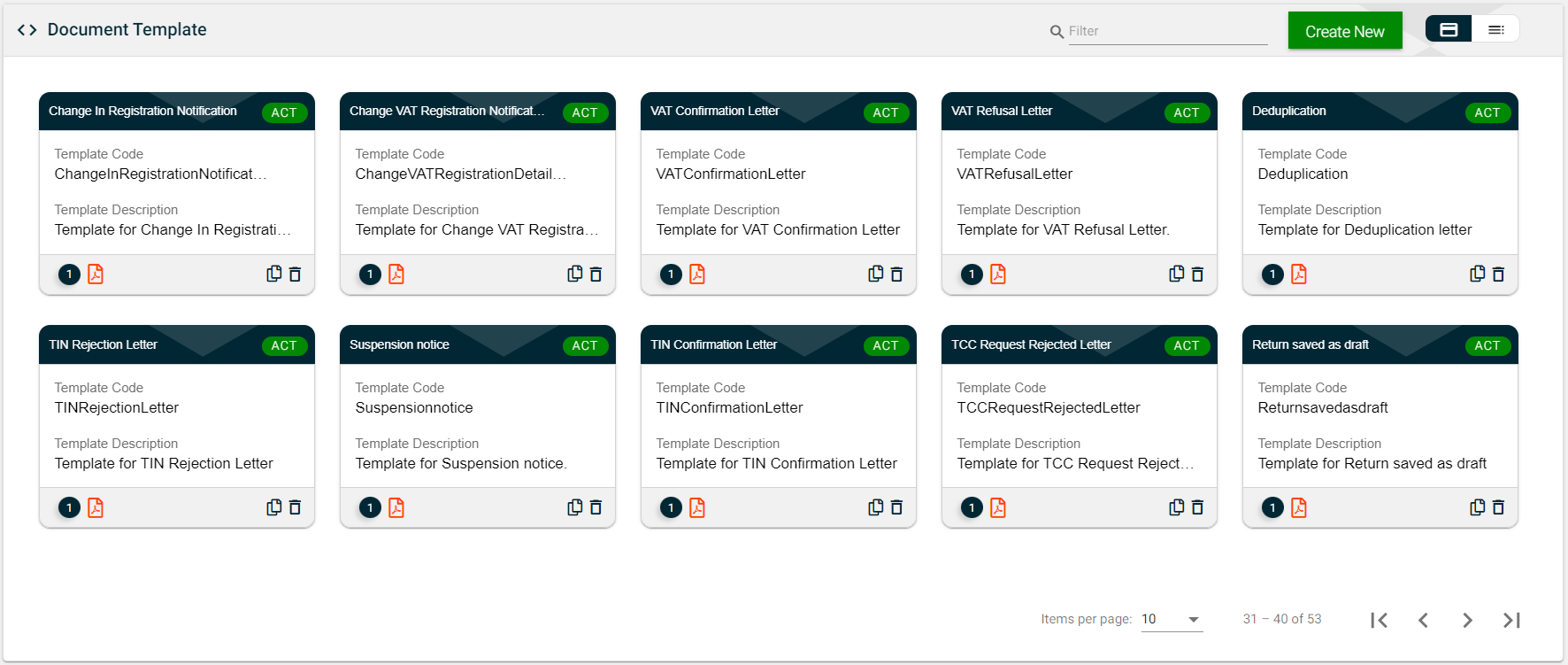Jump to the first page
The width and height of the screenshot is (1568, 665).
pos(1379,620)
